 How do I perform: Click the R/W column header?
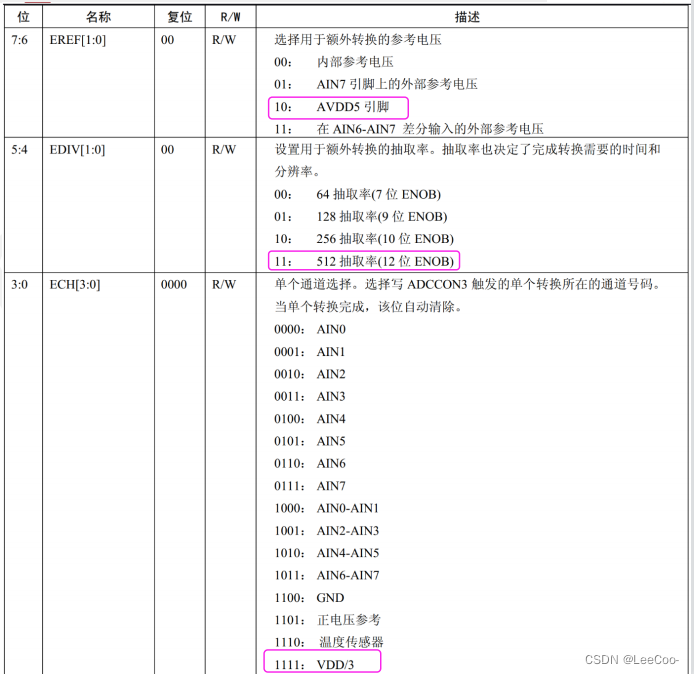[x=231, y=17]
